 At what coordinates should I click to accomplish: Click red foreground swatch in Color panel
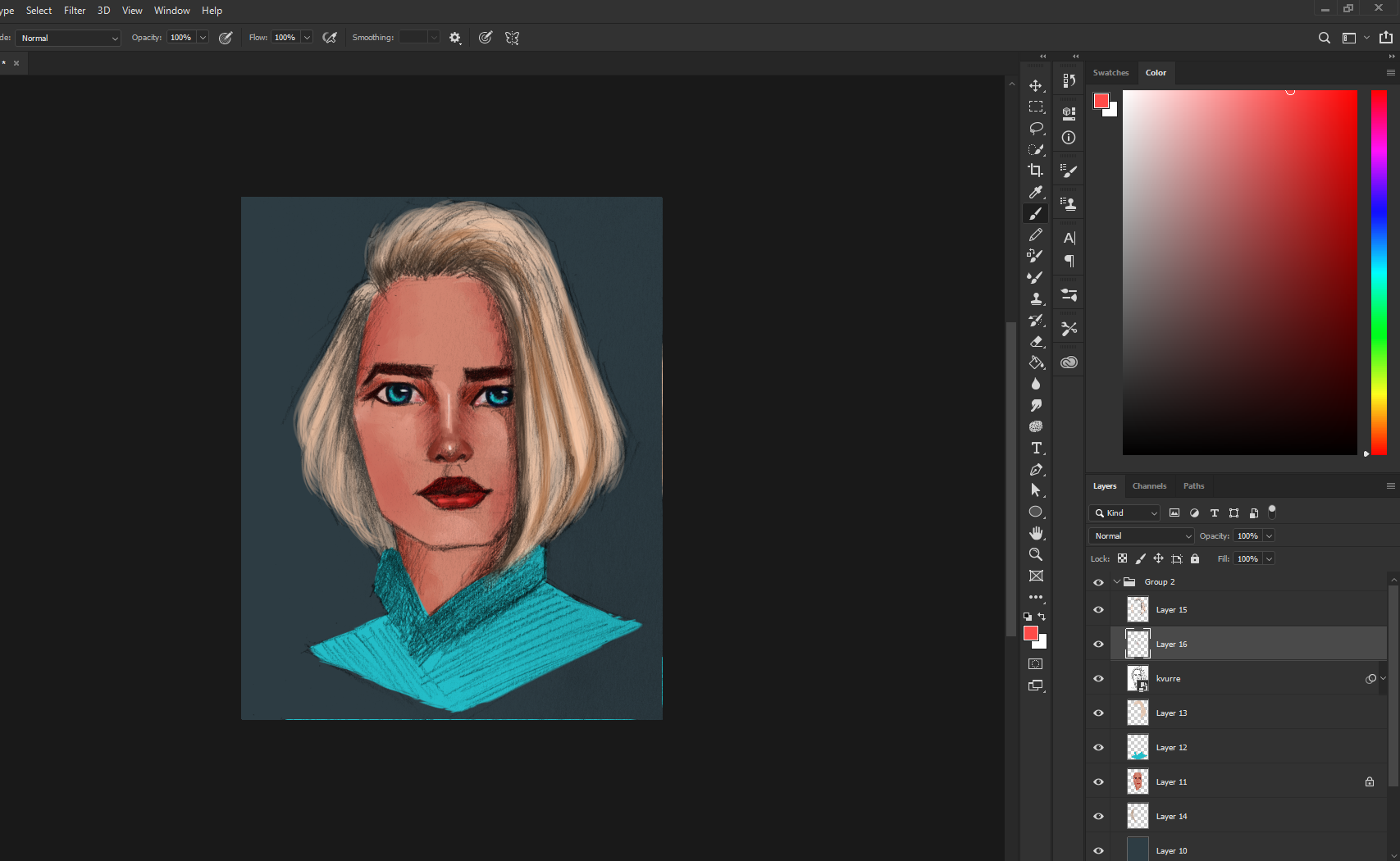tap(1101, 101)
